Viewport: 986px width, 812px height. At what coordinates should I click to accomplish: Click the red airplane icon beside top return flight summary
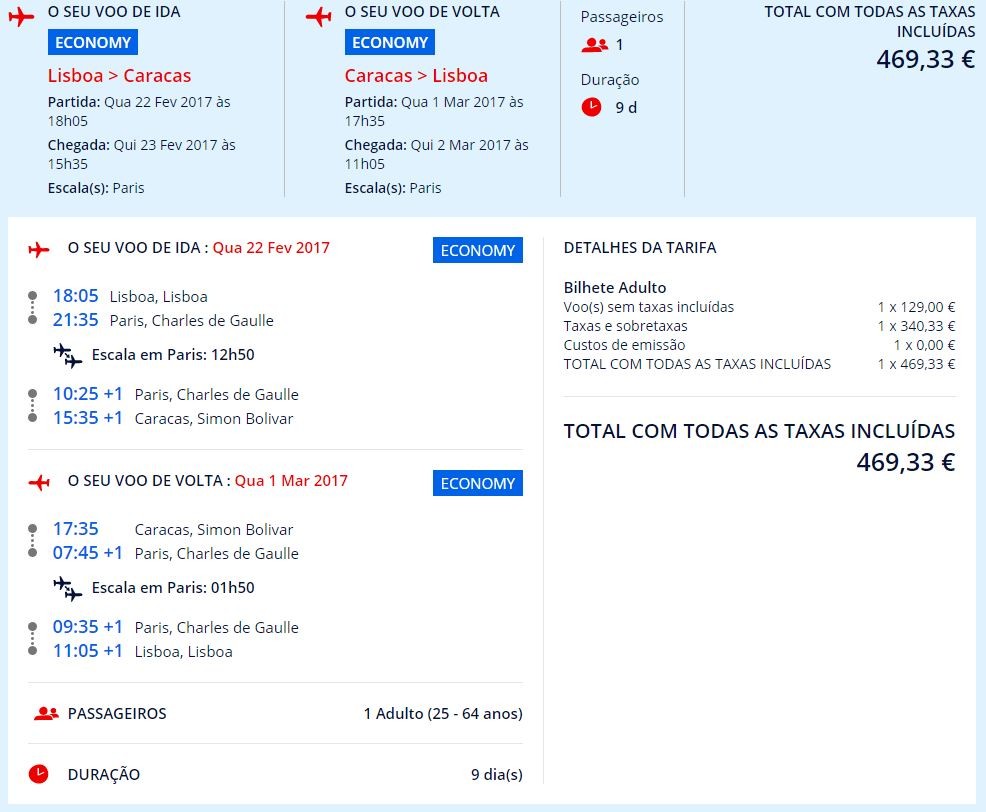tap(318, 17)
